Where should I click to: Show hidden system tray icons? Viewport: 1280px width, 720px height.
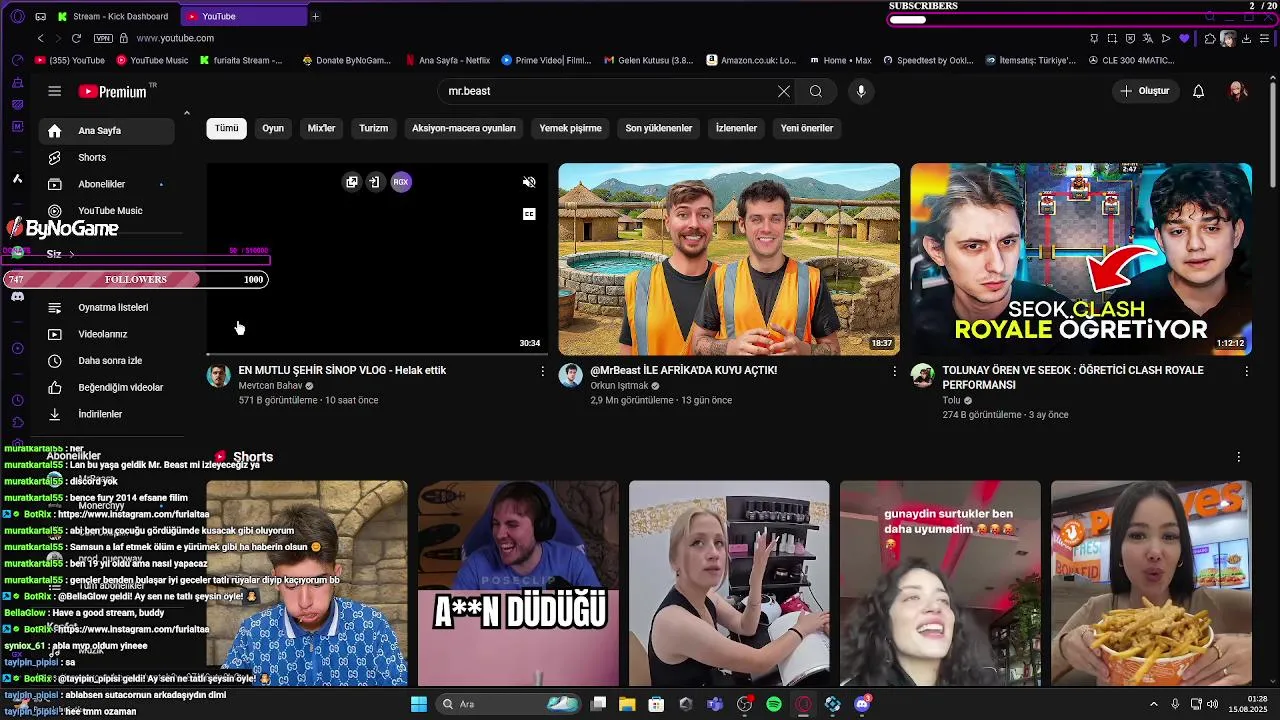coord(1153,704)
